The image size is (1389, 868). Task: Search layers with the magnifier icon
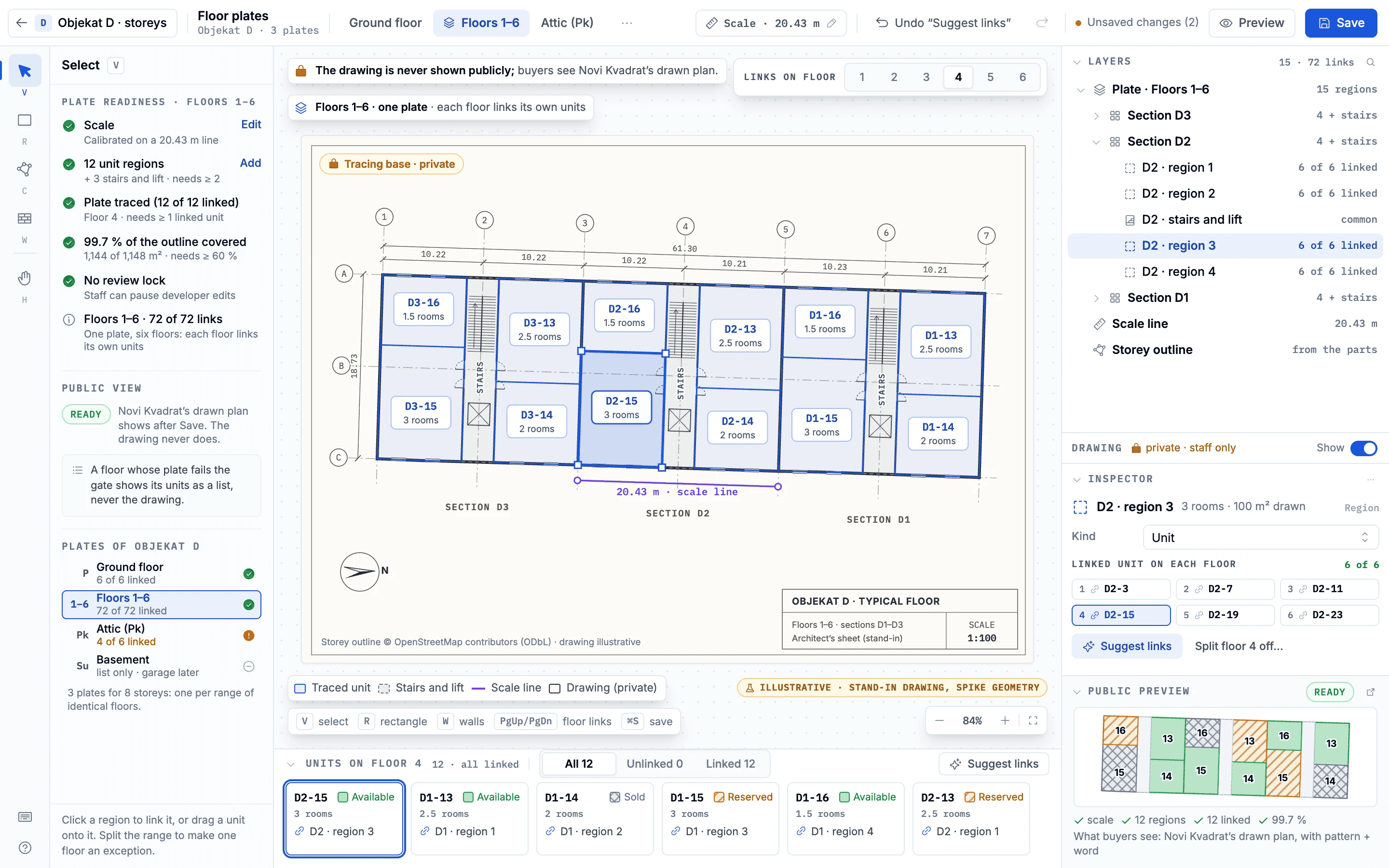[x=1371, y=62]
